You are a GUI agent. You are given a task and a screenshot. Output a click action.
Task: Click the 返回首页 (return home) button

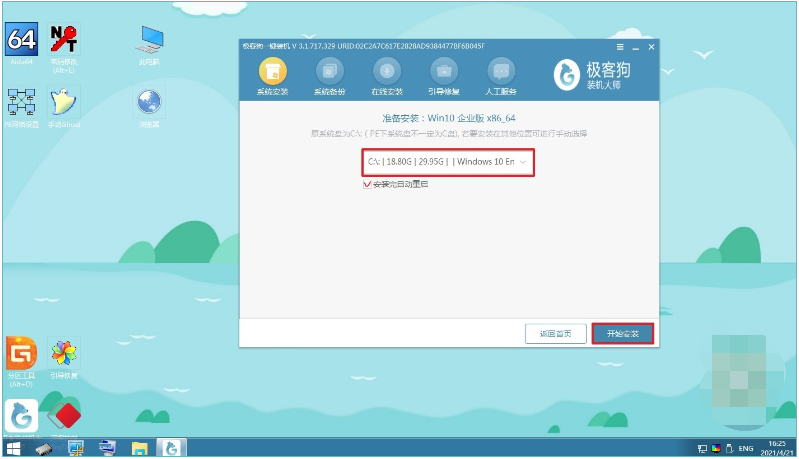tap(555, 334)
